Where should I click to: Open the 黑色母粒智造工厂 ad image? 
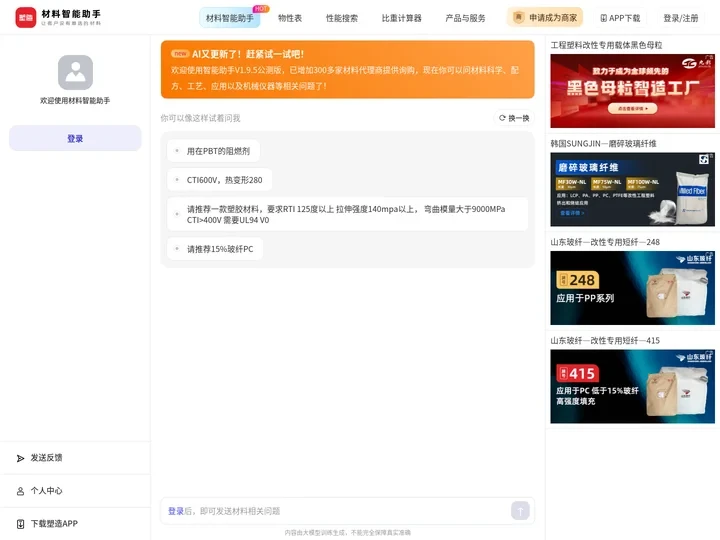point(632,91)
